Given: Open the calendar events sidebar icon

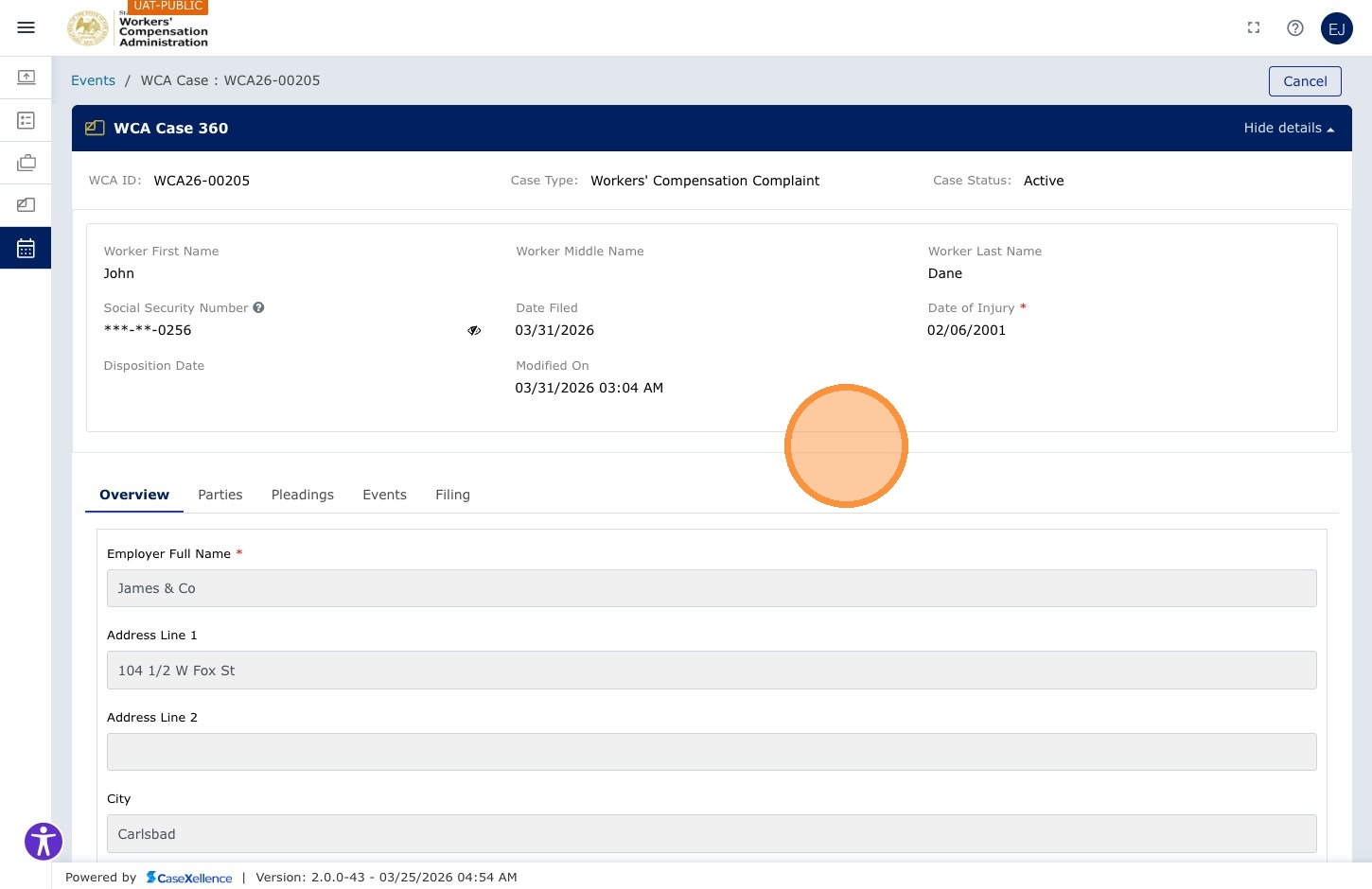Looking at the screenshot, I should tap(26, 249).
